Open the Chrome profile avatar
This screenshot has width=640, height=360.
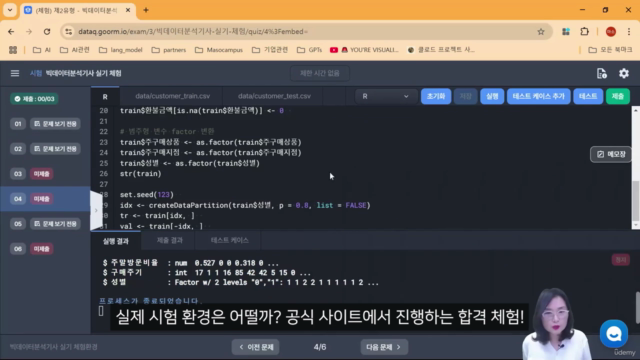pyautogui.click(x=611, y=31)
